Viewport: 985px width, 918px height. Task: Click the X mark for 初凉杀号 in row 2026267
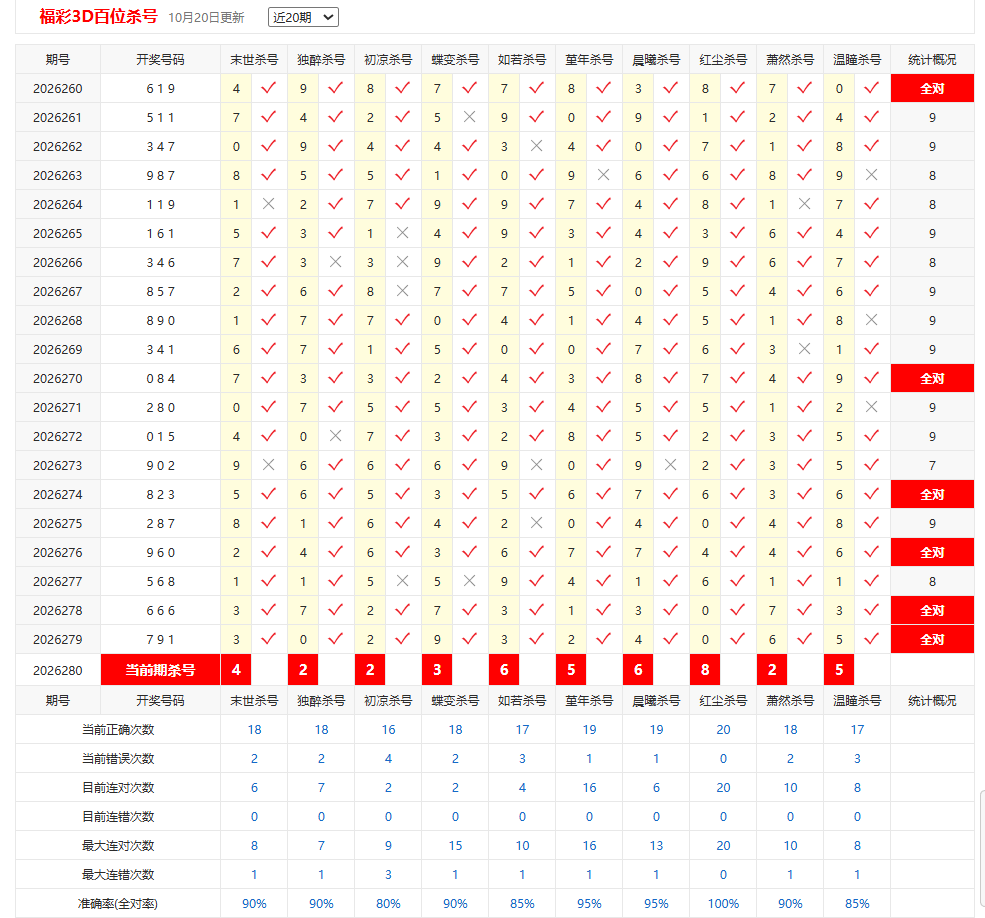point(403,291)
